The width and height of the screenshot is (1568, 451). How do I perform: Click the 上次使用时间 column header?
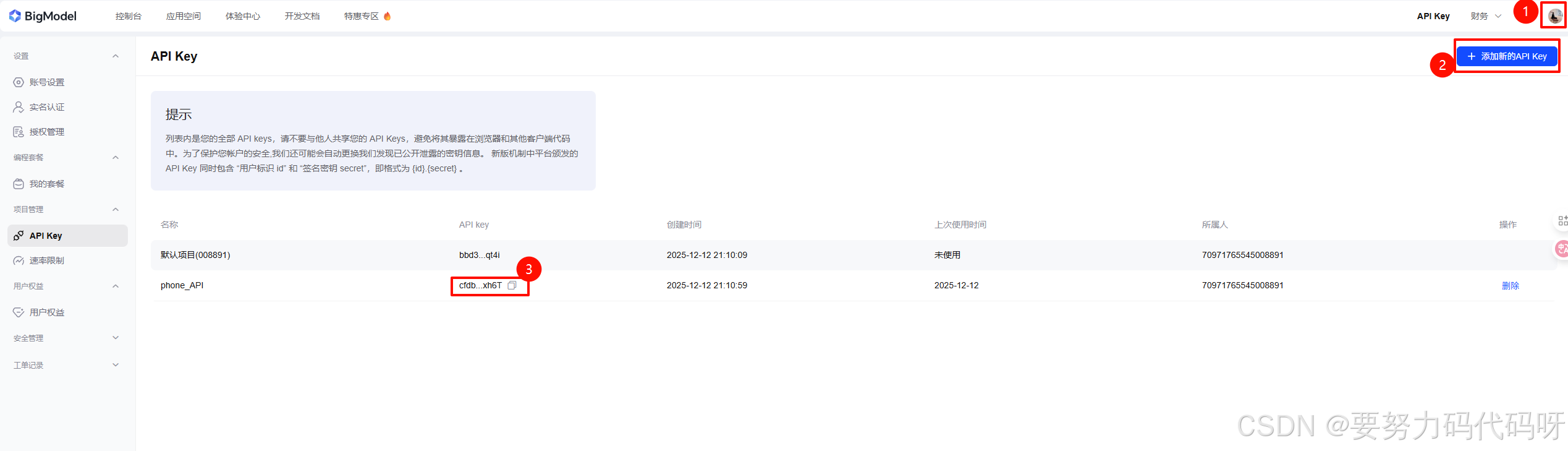pyautogui.click(x=960, y=225)
